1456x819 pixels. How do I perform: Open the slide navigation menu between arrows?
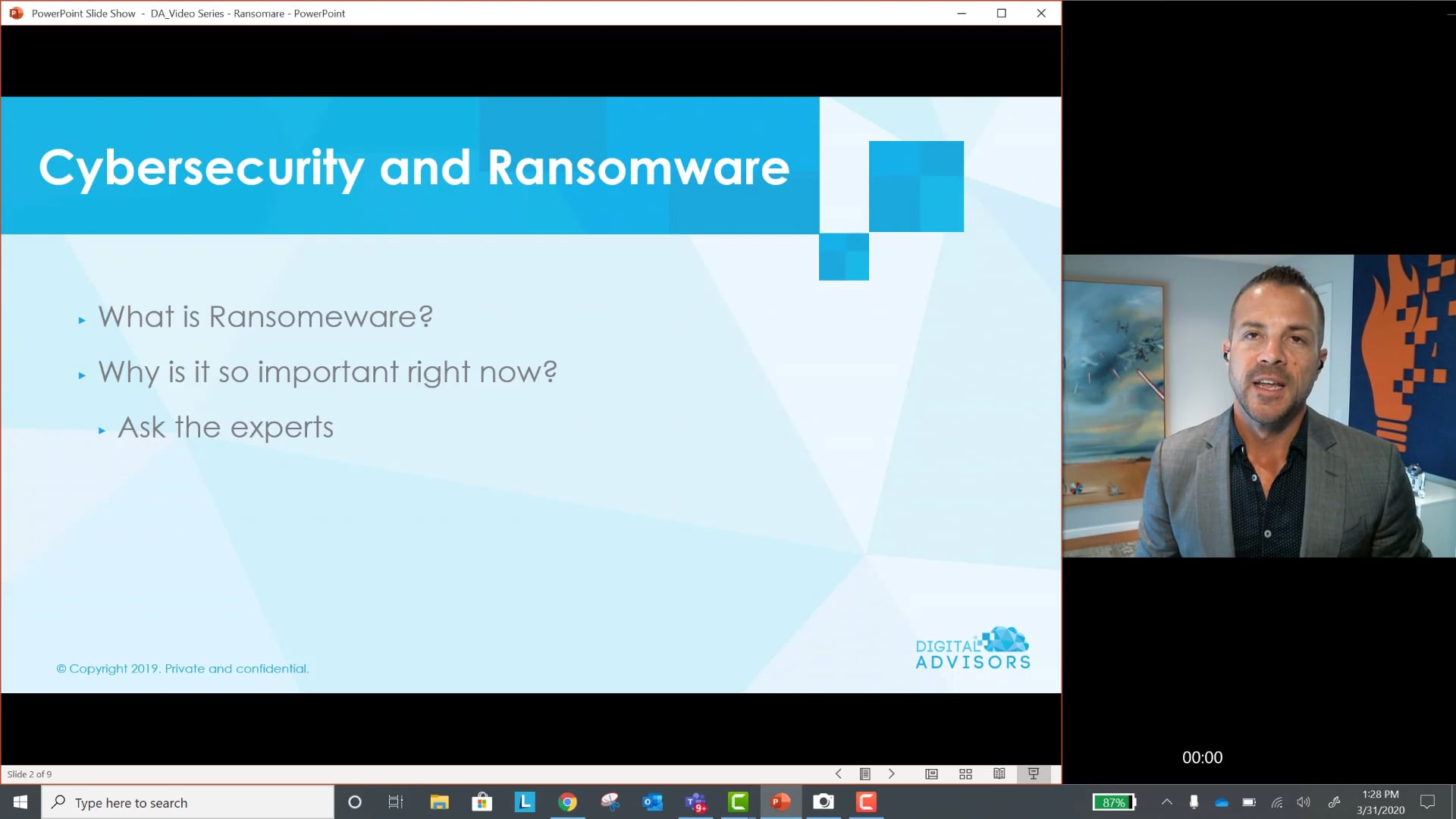[x=864, y=773]
